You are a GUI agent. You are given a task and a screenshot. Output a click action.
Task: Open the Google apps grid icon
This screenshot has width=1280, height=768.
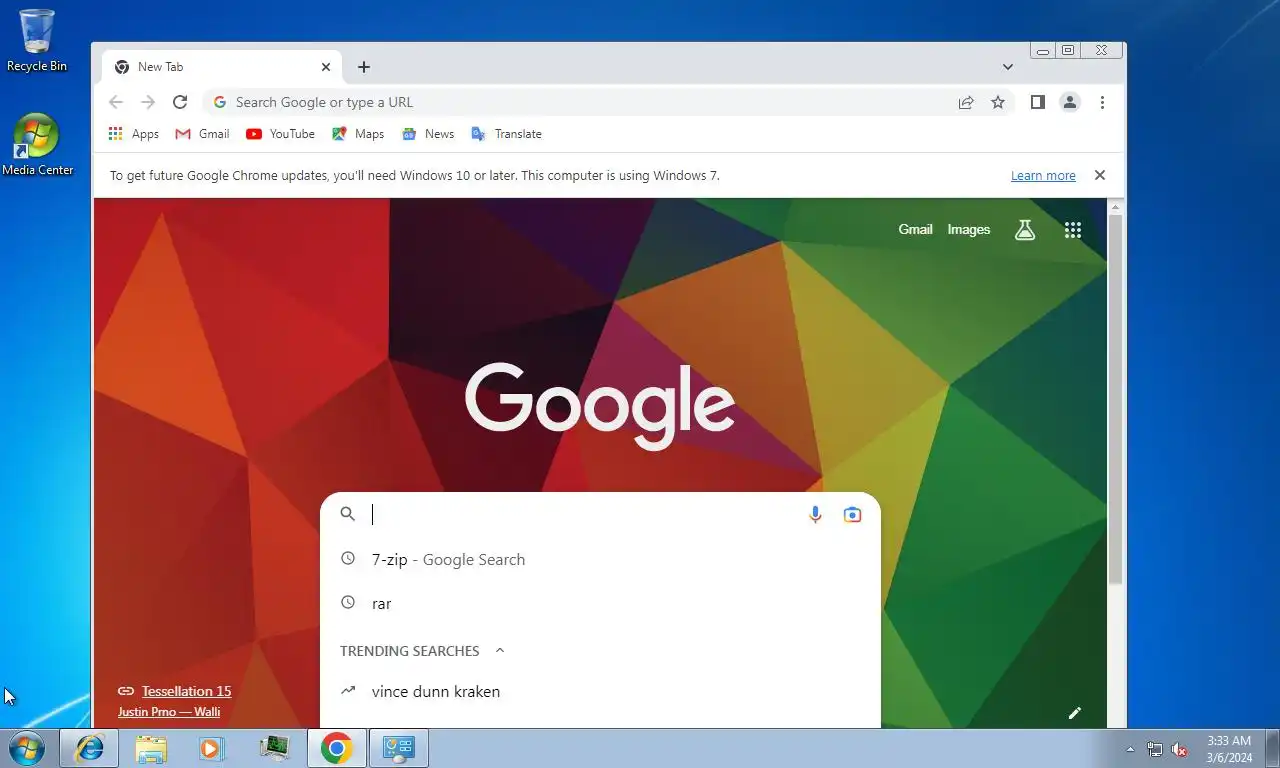click(1073, 230)
